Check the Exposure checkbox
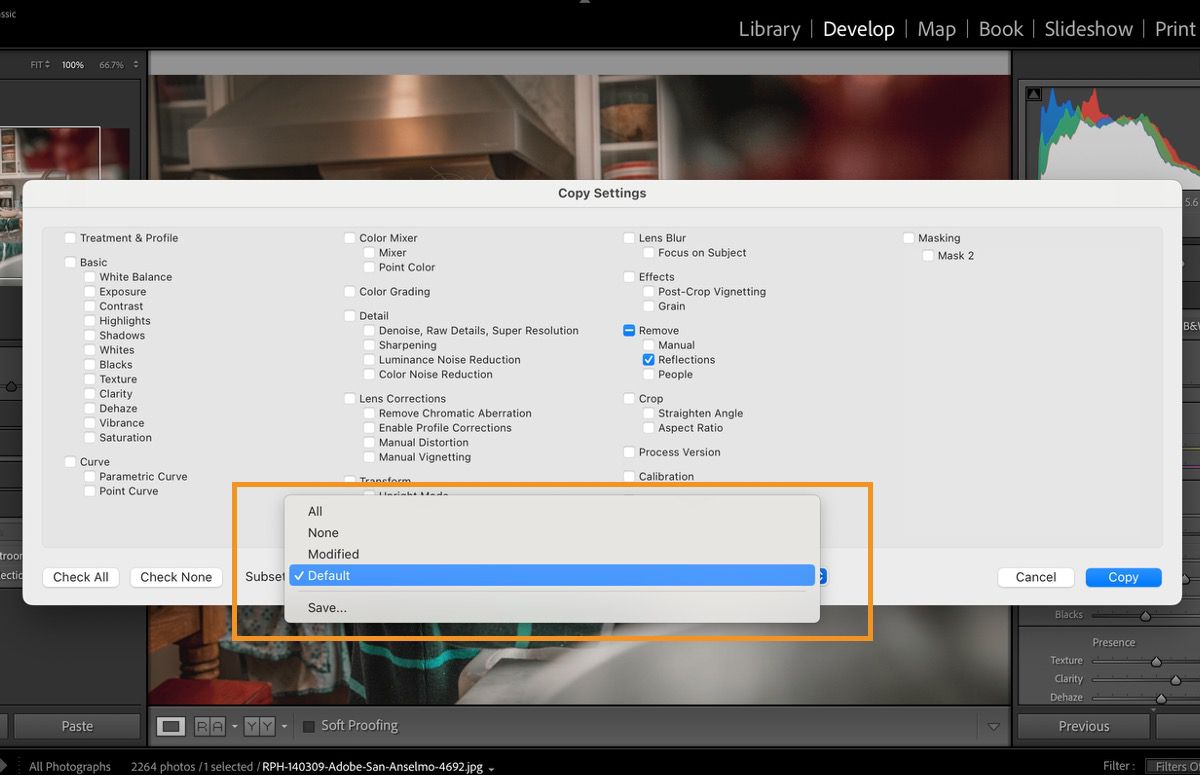This screenshot has width=1200, height=775. [x=90, y=292]
